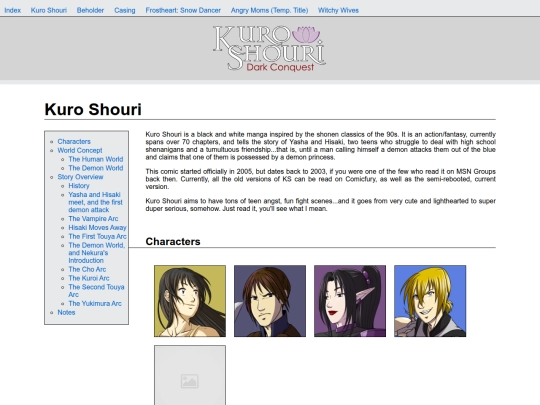Go to the Beholder page
Image resolution: width=540 pixels, height=405 pixels.
[x=90, y=10]
